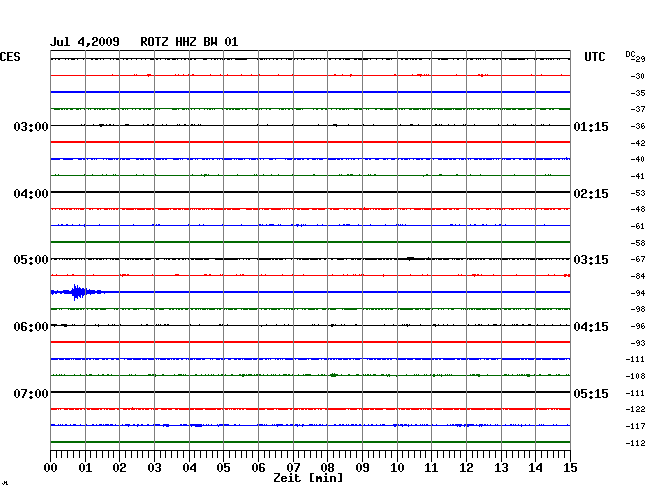Screen dimensions: 650x494
Task: Click the DC offset value -40
Action: point(638,159)
